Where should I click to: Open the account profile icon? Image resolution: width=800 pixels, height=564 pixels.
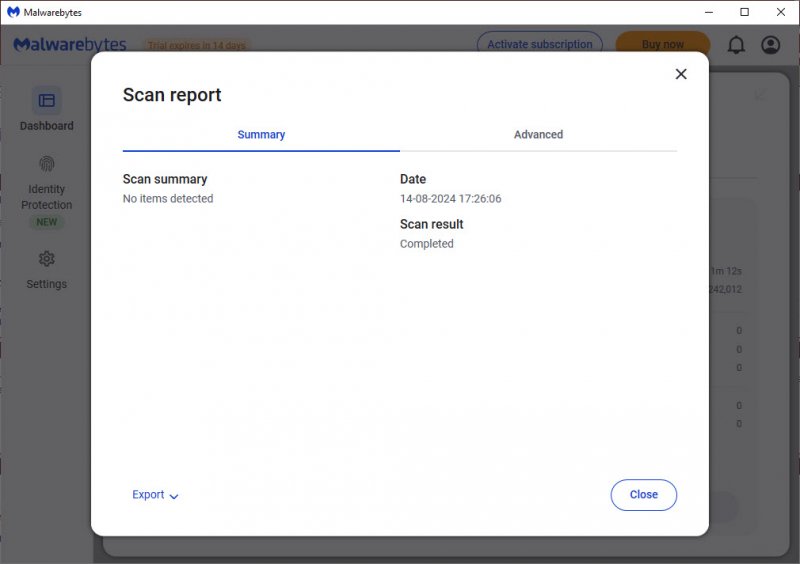[770, 45]
